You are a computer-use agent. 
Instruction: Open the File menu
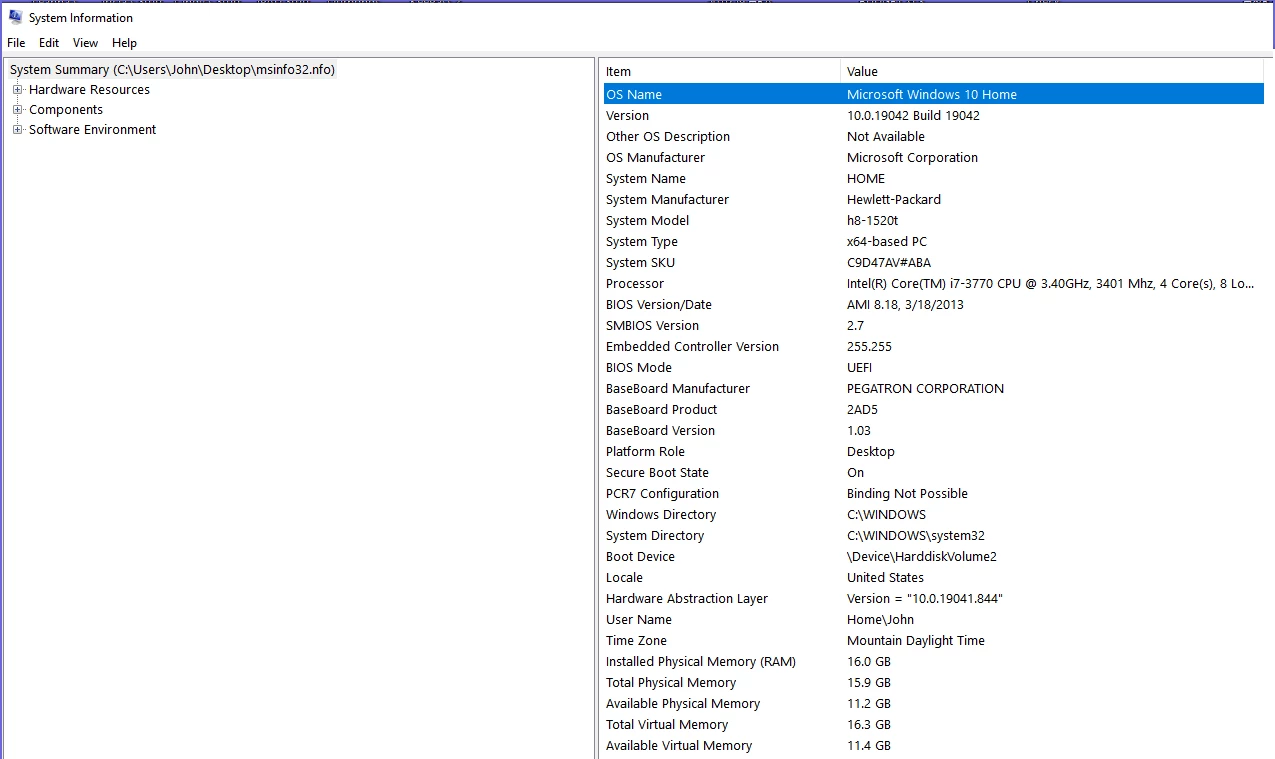(16, 43)
